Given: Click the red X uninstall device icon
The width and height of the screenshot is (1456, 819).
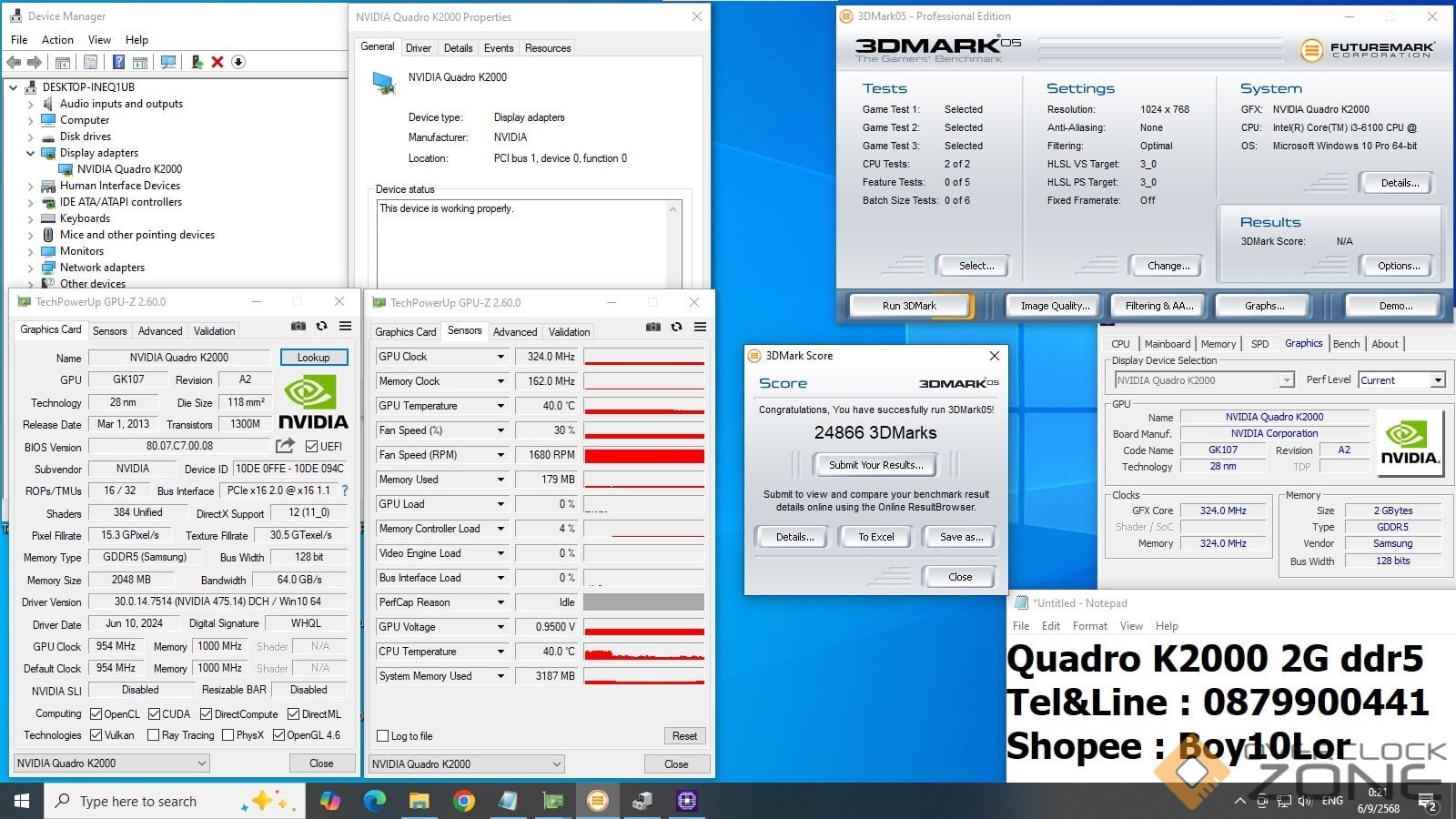Looking at the screenshot, I should (217, 62).
